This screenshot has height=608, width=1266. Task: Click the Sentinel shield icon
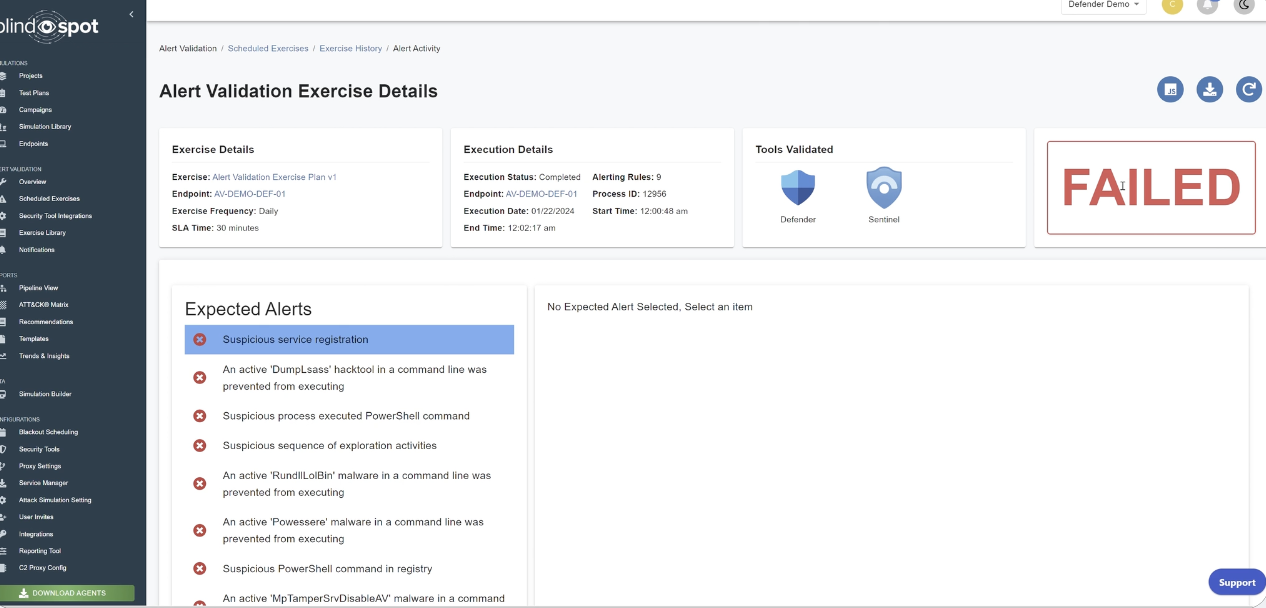click(883, 188)
